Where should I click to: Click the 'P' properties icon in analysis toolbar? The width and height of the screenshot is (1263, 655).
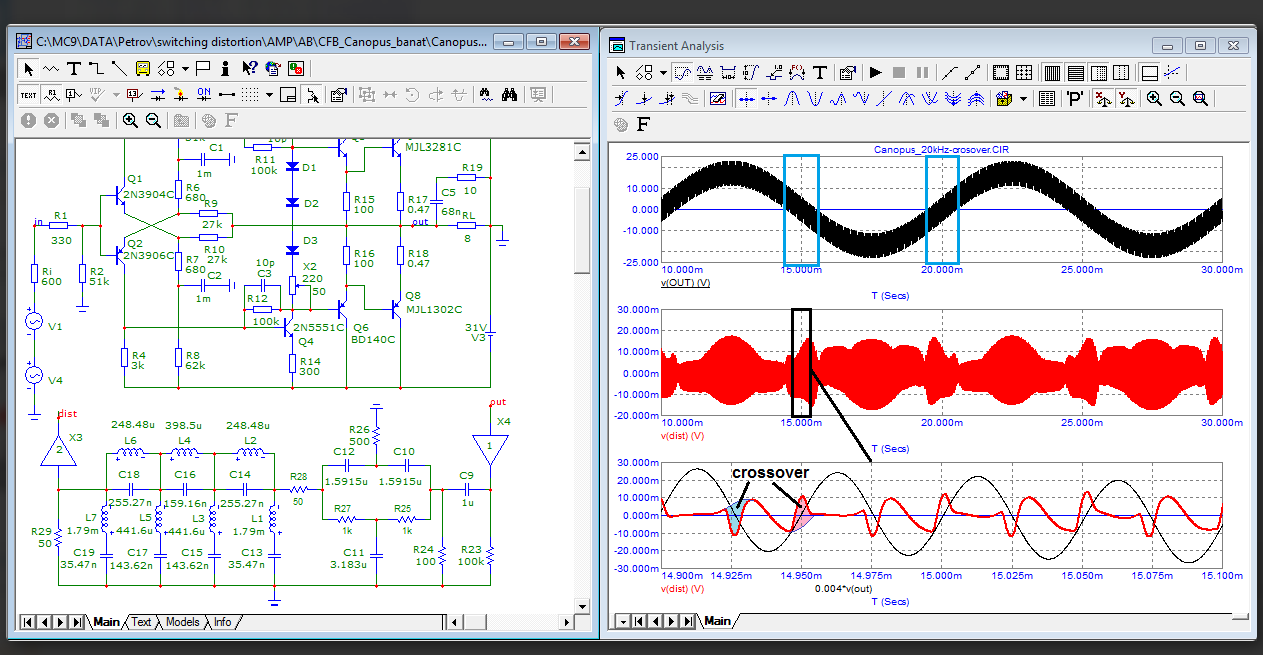pos(1075,99)
